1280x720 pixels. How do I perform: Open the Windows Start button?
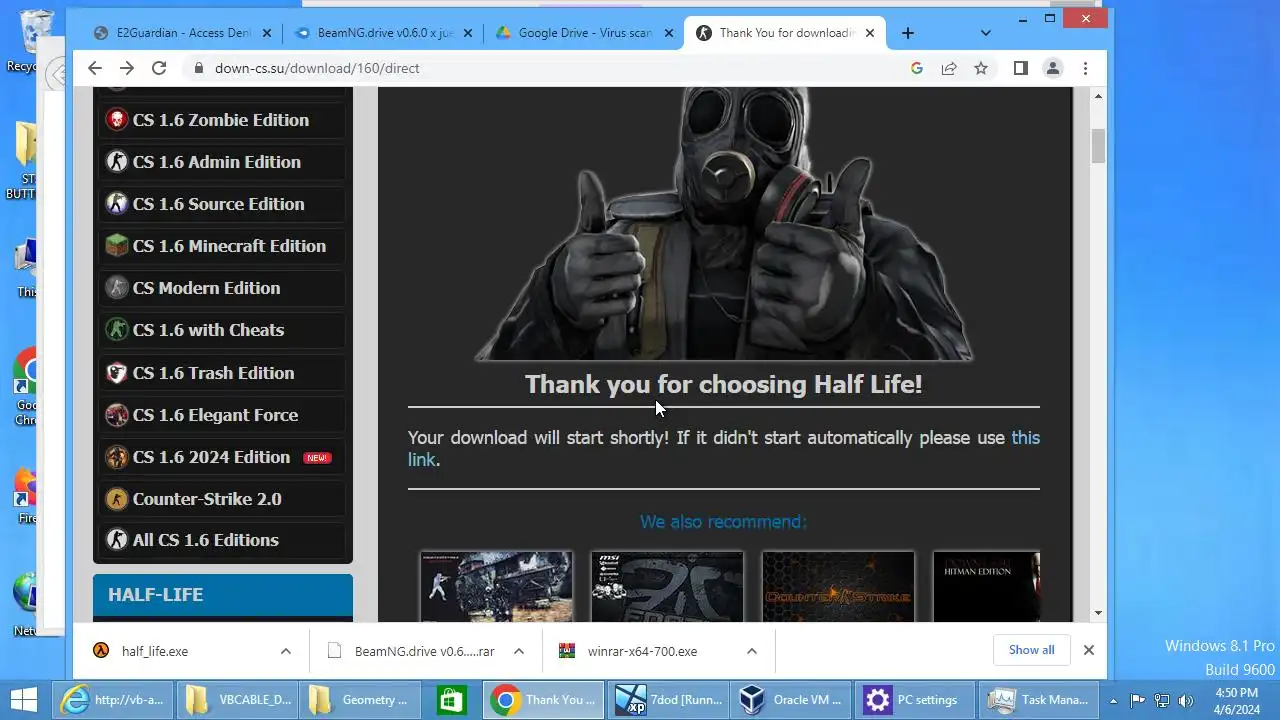tap(22, 699)
